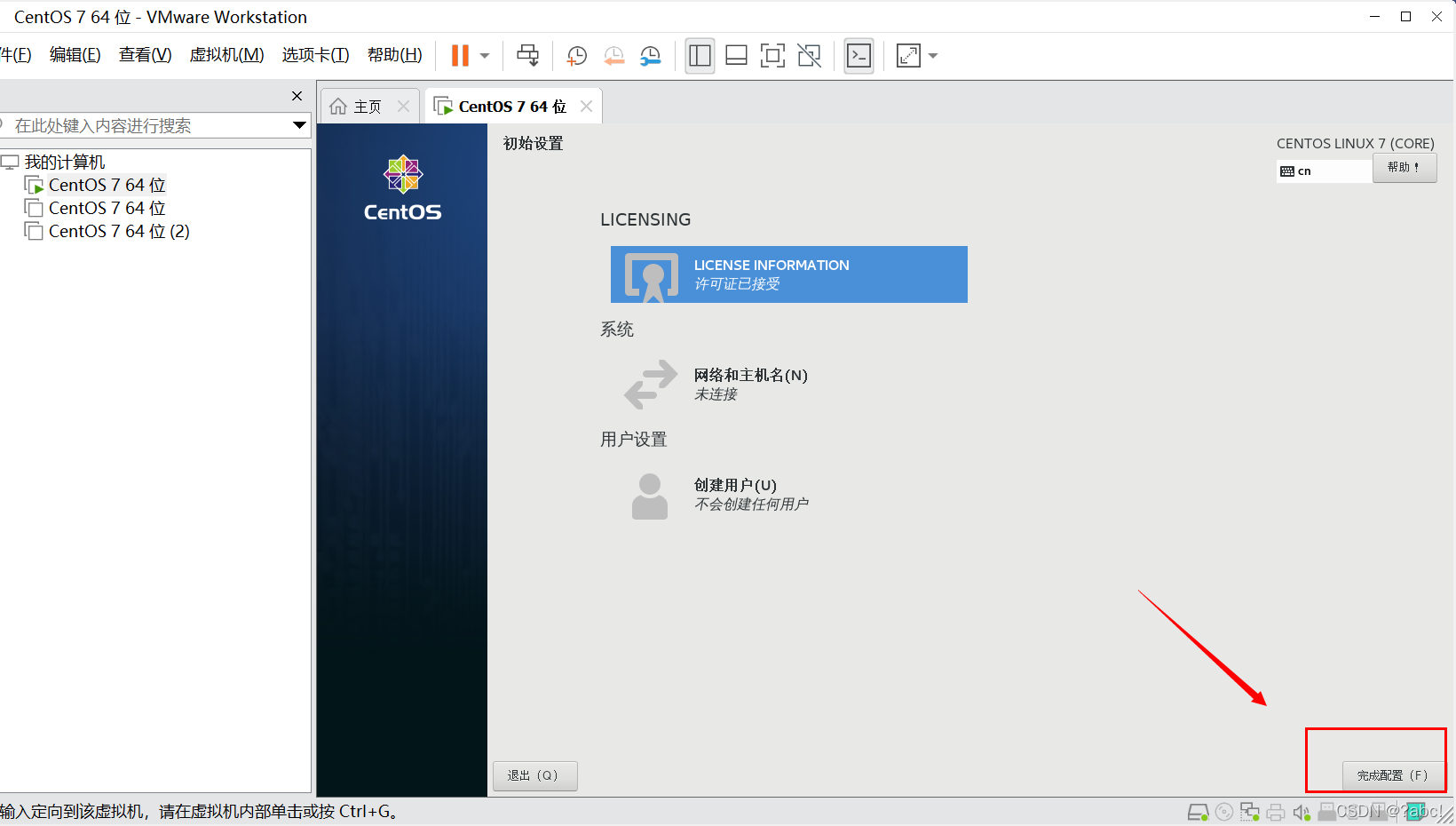Image resolution: width=1456 pixels, height=826 pixels.
Task: Click the user silhouette icon
Action: pos(650,496)
